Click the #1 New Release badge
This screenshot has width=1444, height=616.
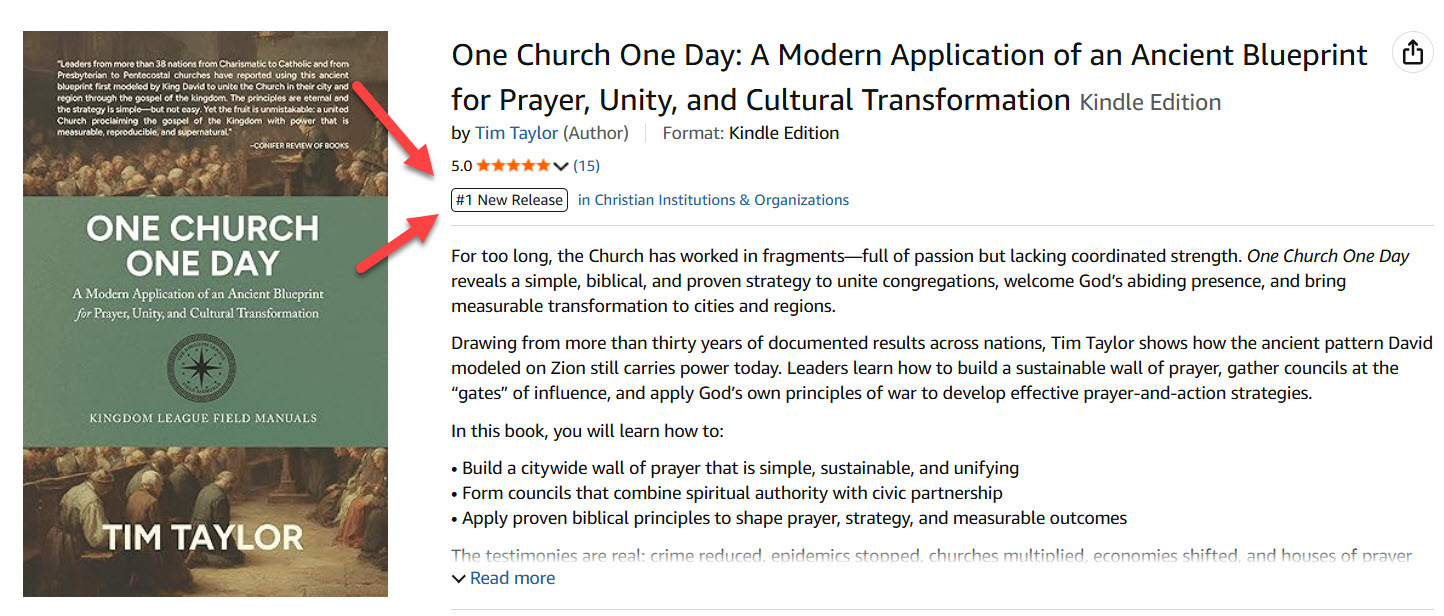click(x=509, y=200)
